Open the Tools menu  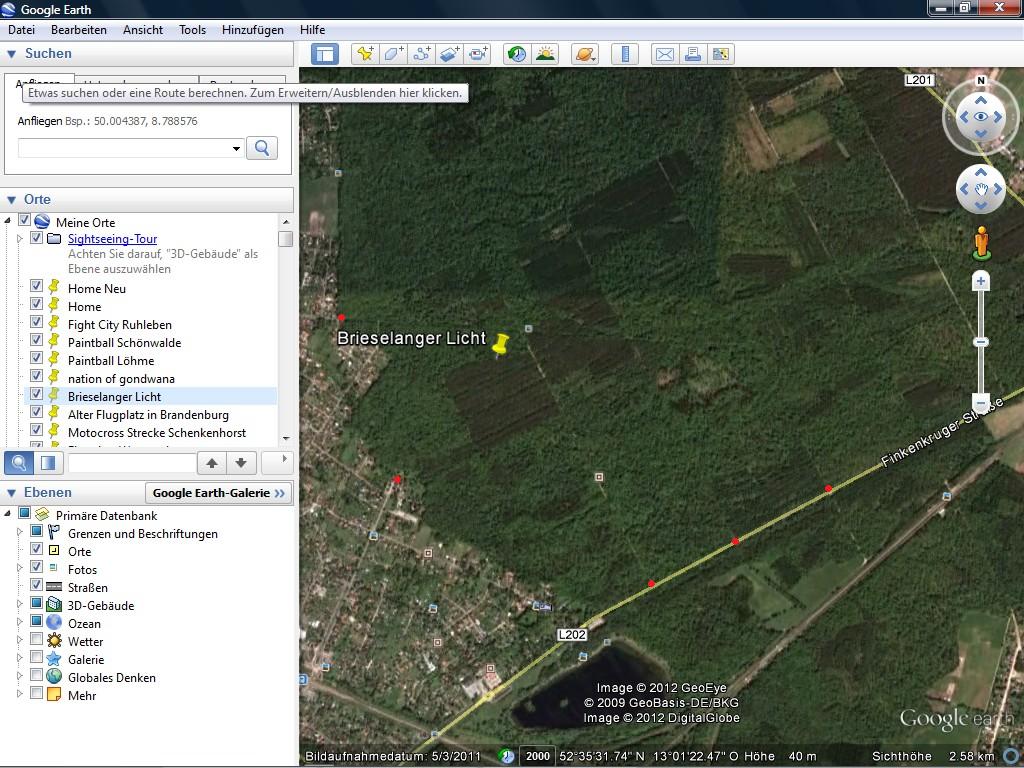coord(193,30)
